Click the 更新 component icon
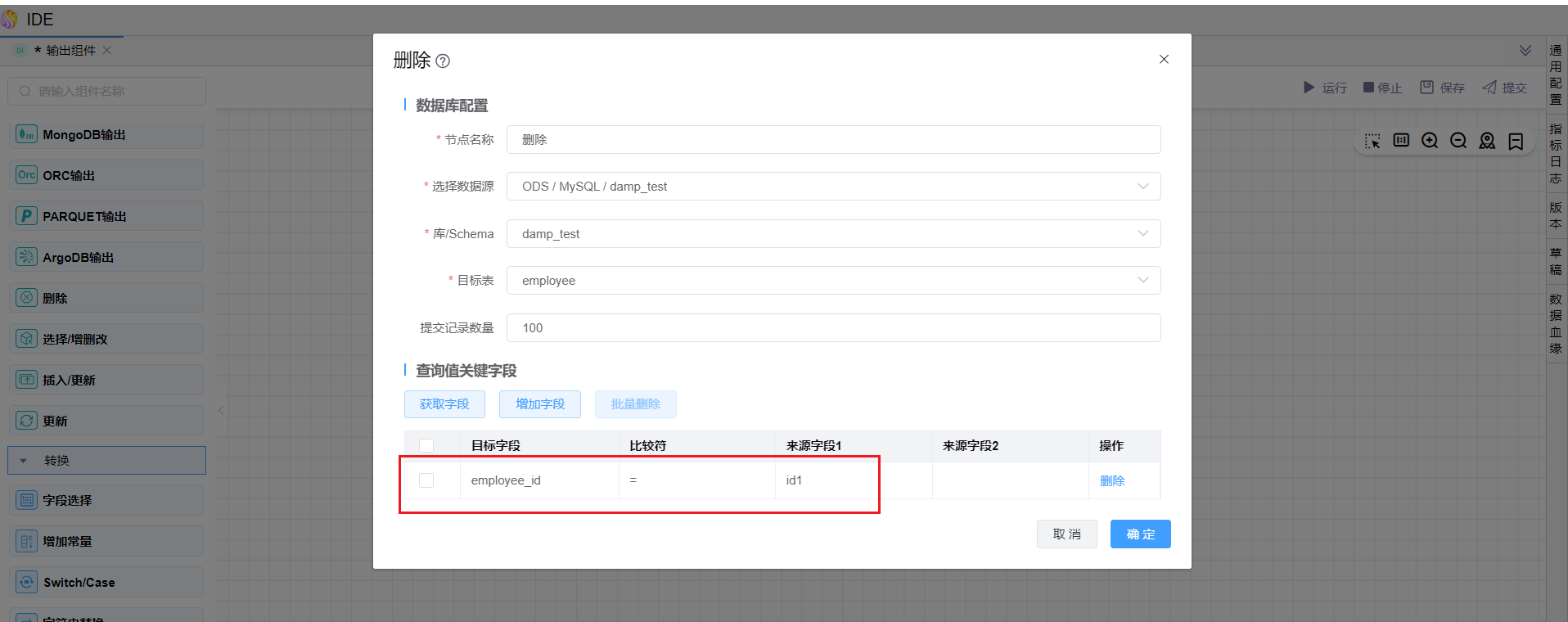Screen dimensions: 1568x622 coord(27,421)
